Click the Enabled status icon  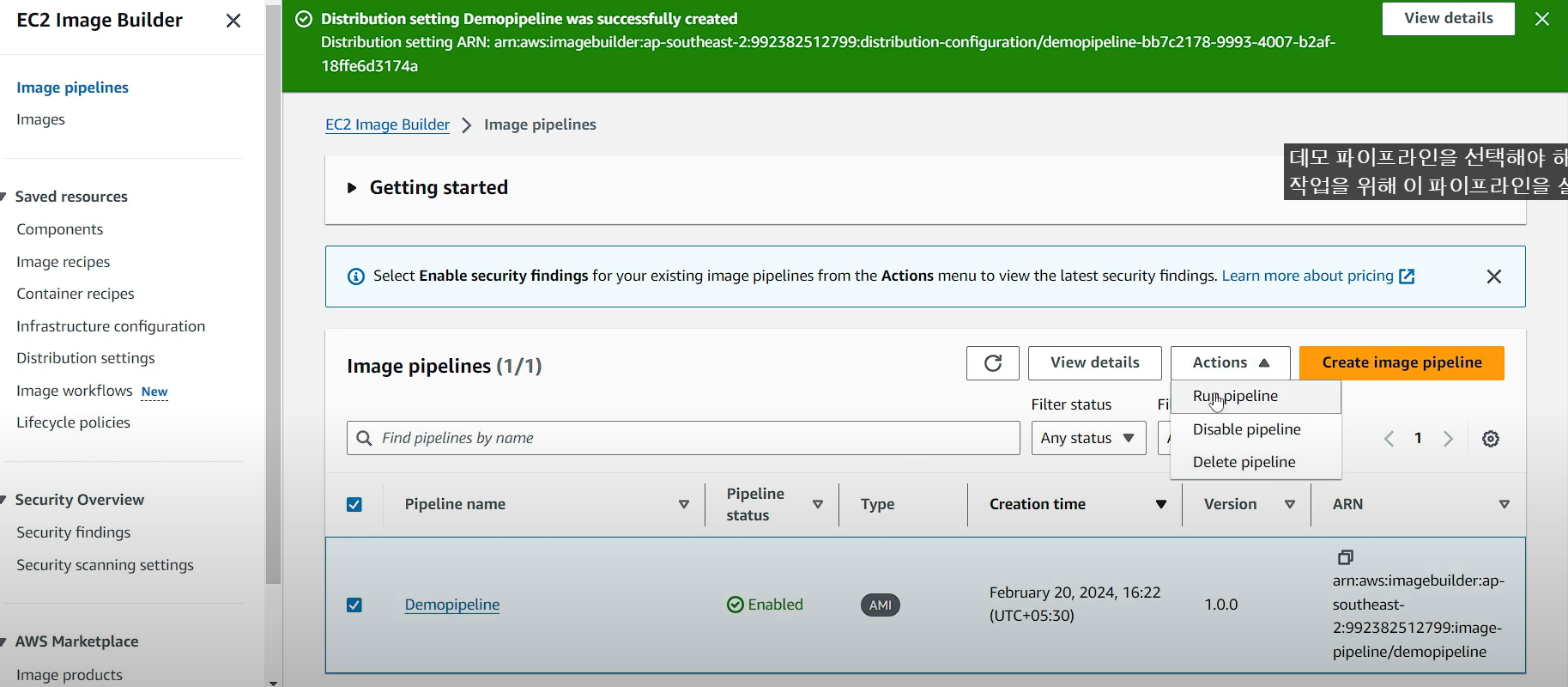tap(735, 605)
